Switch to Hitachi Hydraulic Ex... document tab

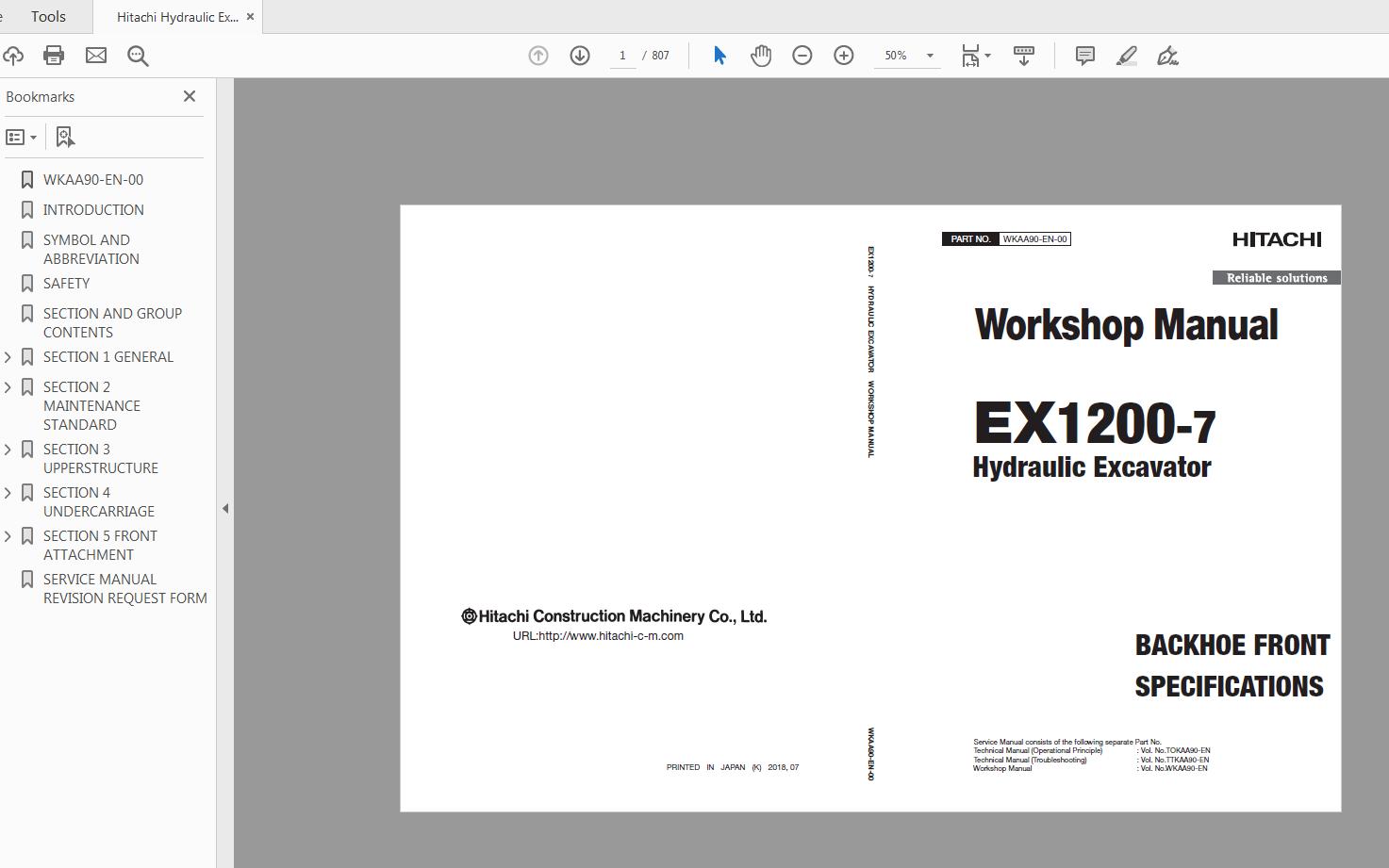coord(177,17)
